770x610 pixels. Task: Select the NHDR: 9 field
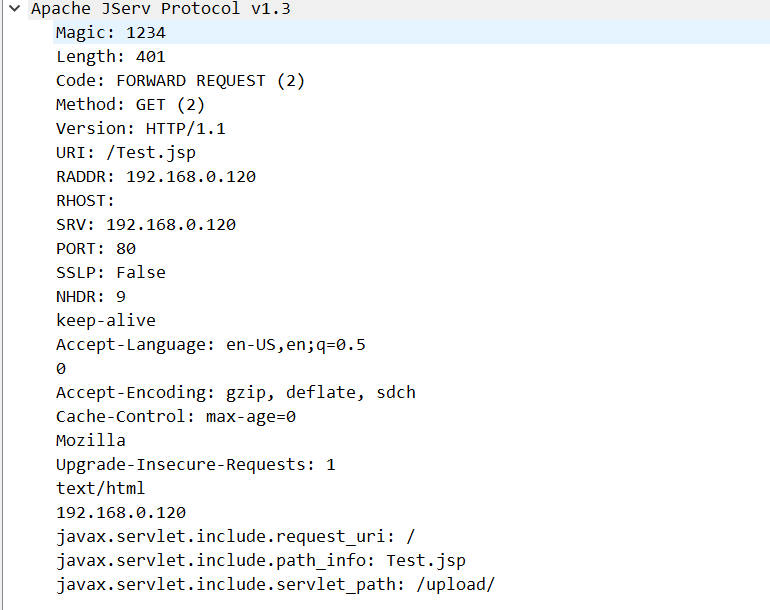coord(90,297)
